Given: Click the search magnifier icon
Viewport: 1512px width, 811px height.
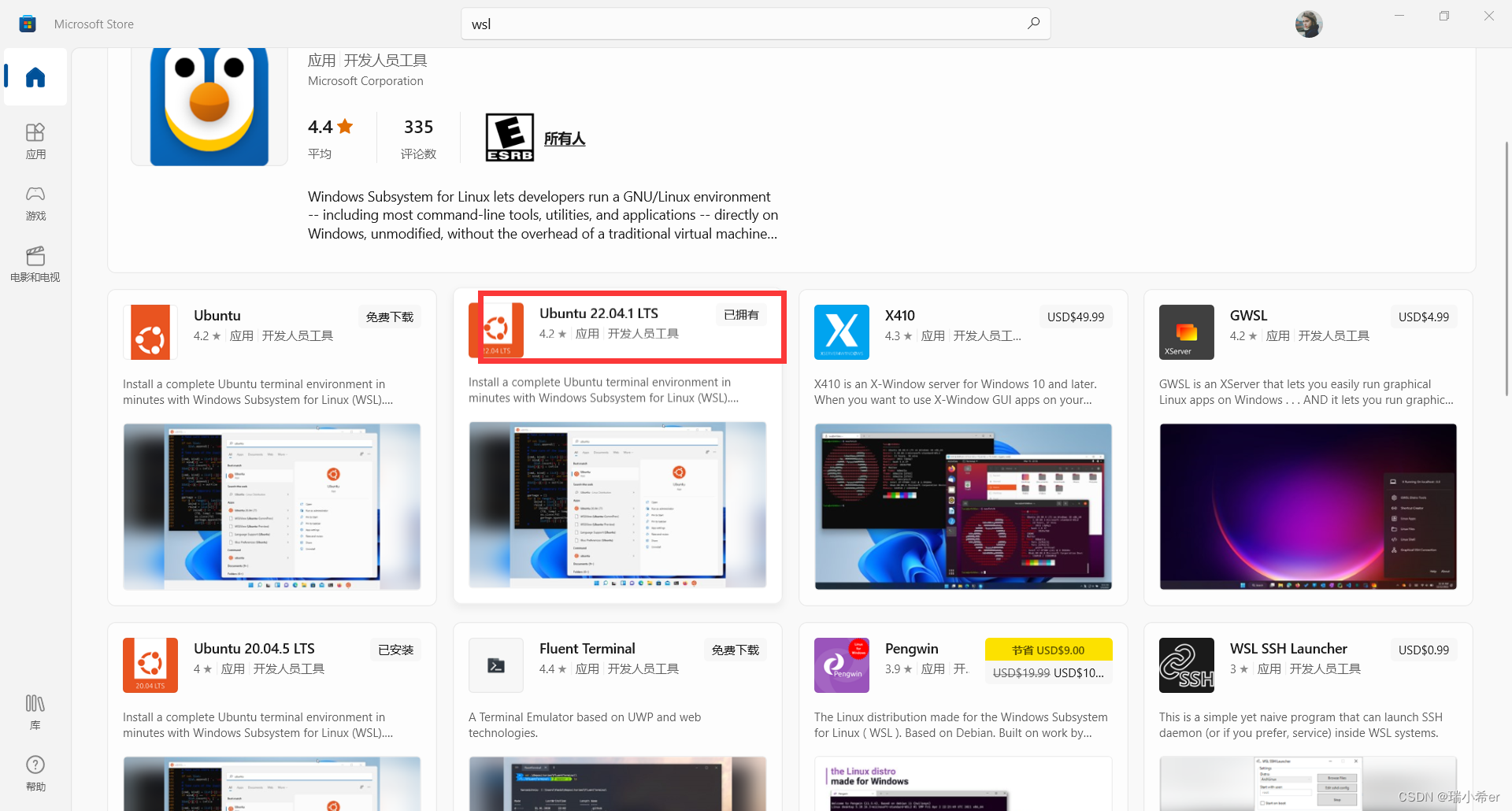Looking at the screenshot, I should coord(1033,24).
